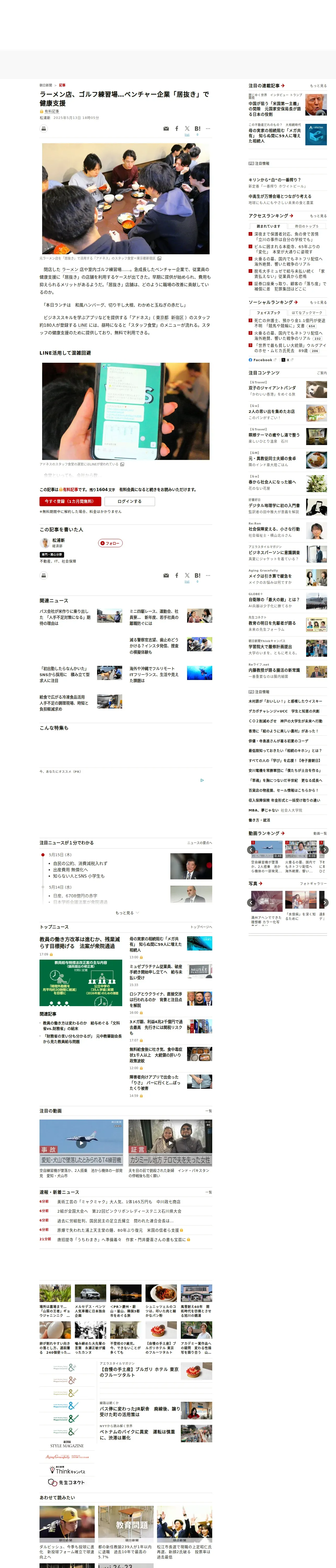
Task: Go to トップページへ link
Action: click(x=201, y=927)
